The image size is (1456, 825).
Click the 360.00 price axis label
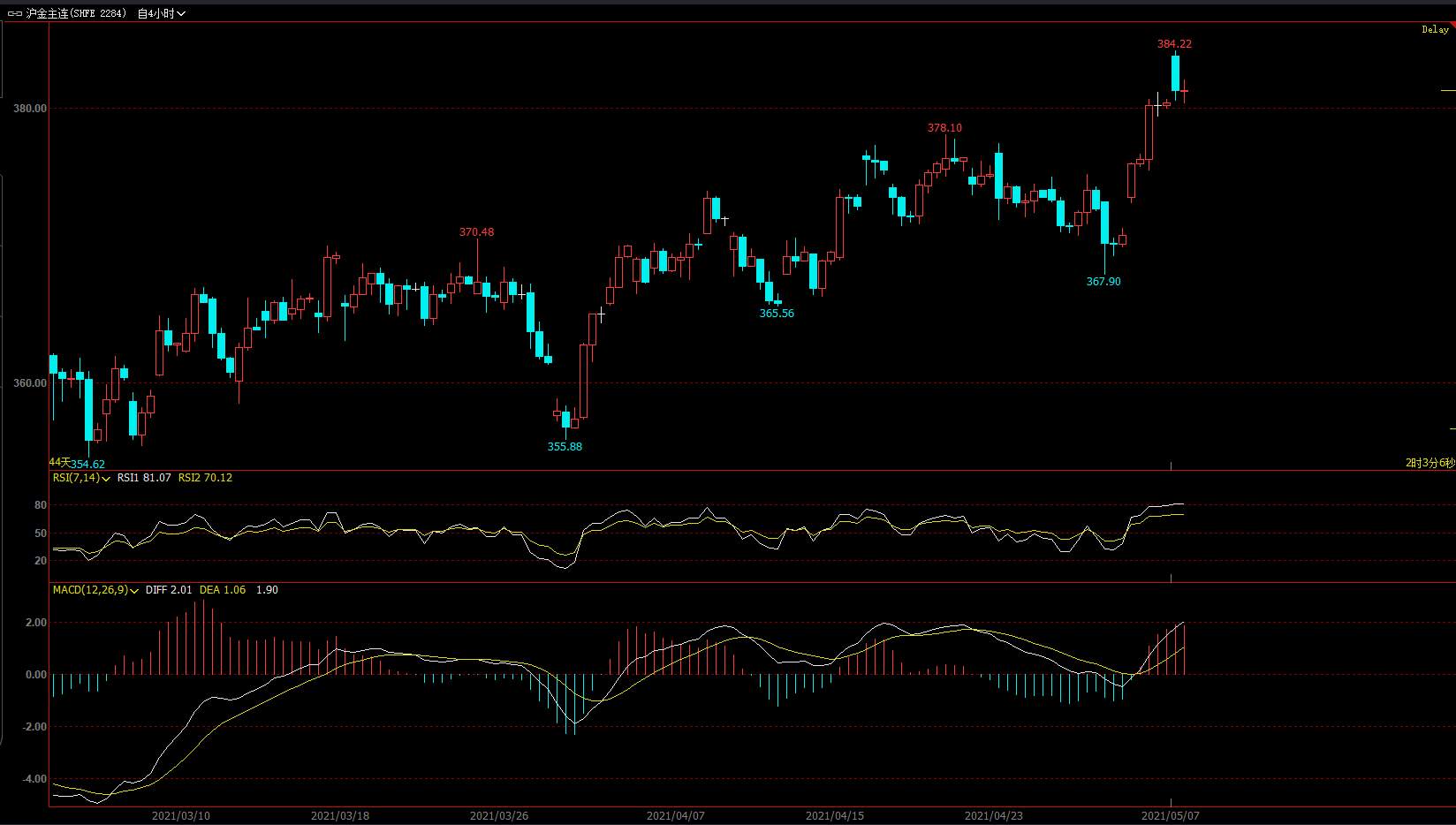[x=29, y=383]
